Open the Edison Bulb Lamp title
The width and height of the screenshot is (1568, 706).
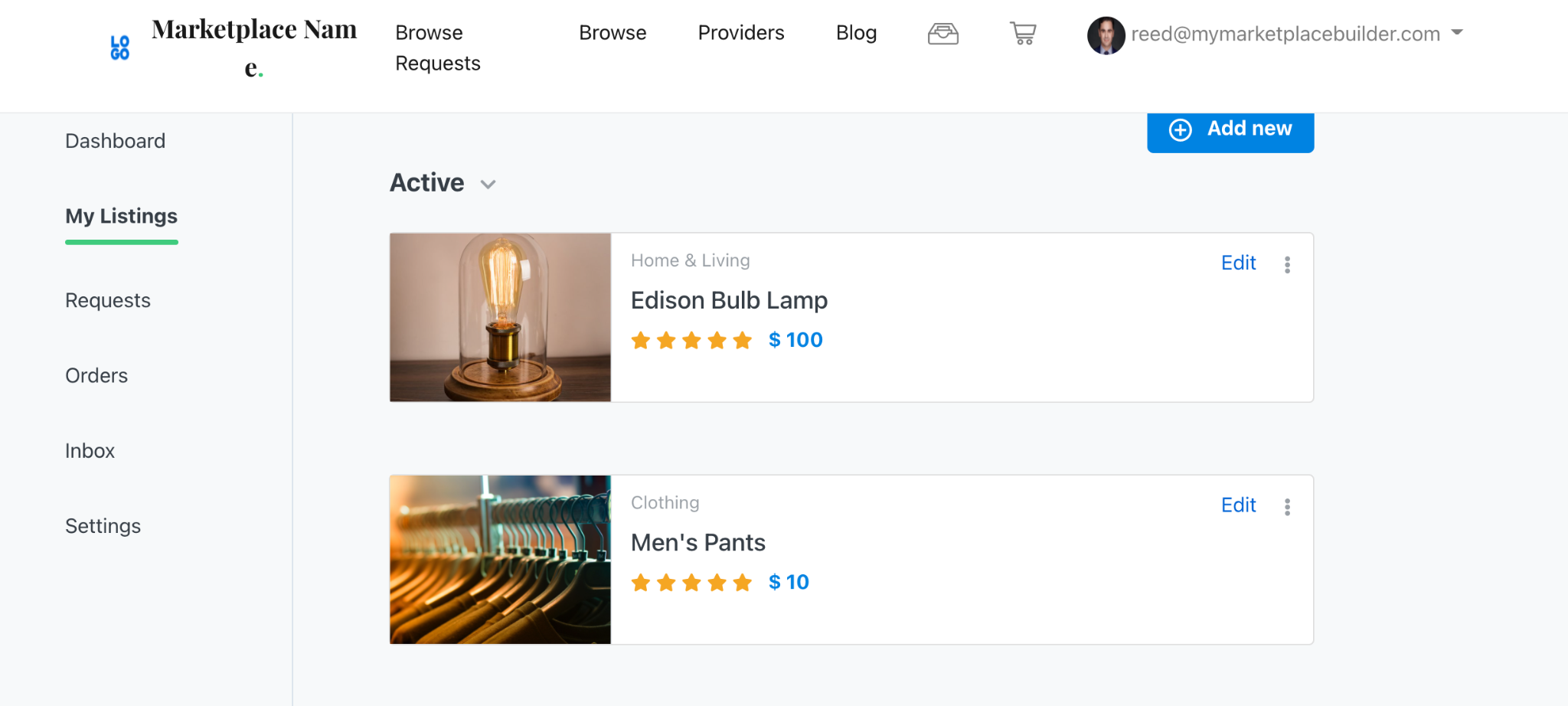[729, 300]
